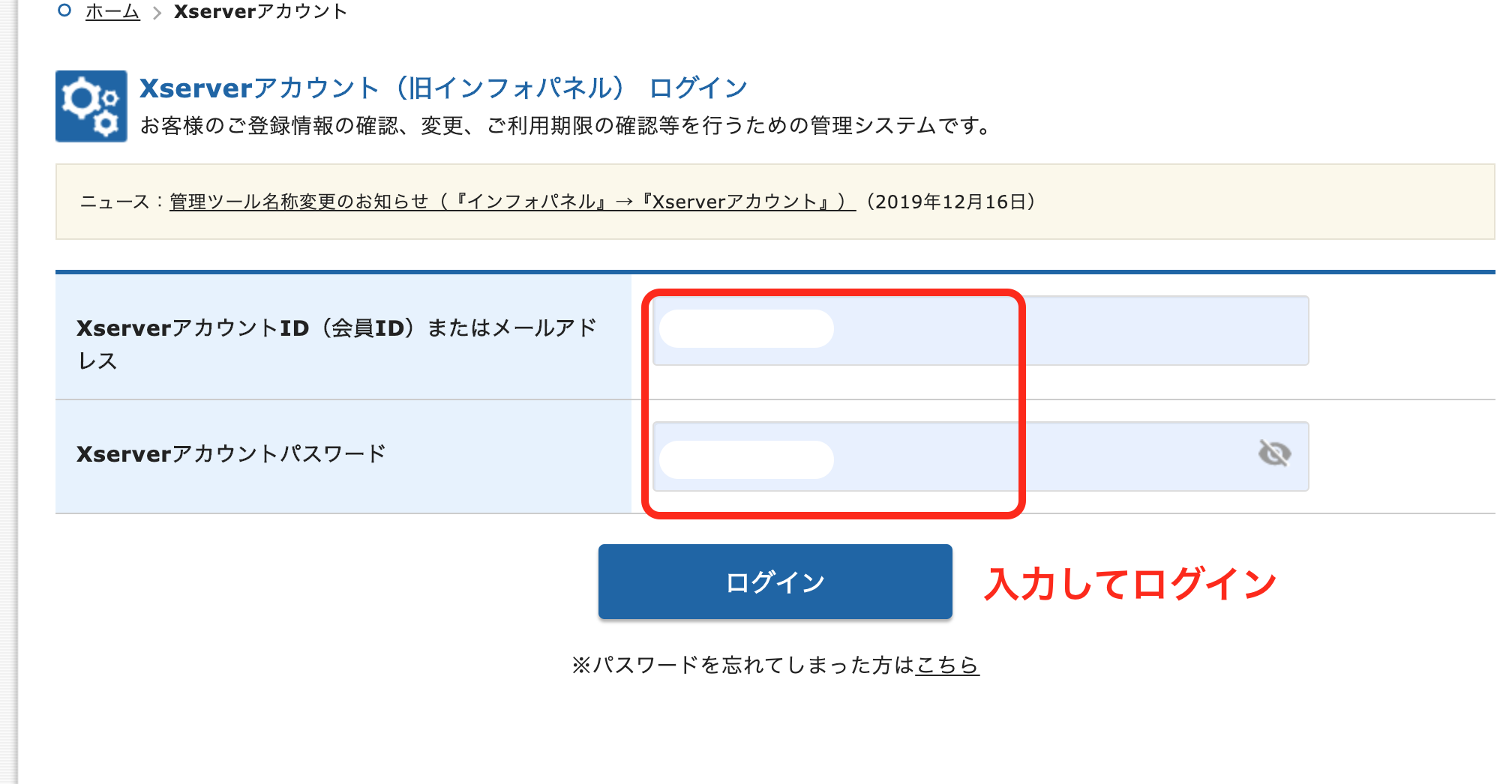Click the Xserverアカウント ログイン heading
This screenshot has height=784, width=1512.
(443, 88)
